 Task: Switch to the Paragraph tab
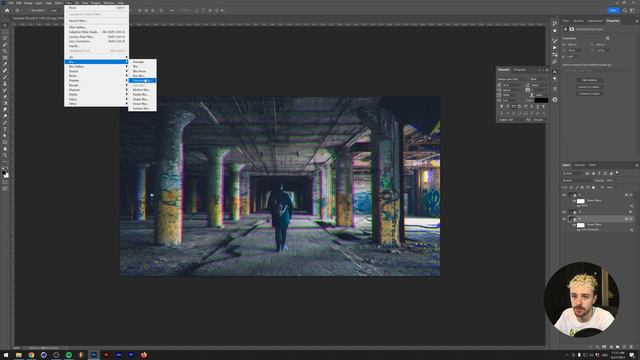pos(520,70)
